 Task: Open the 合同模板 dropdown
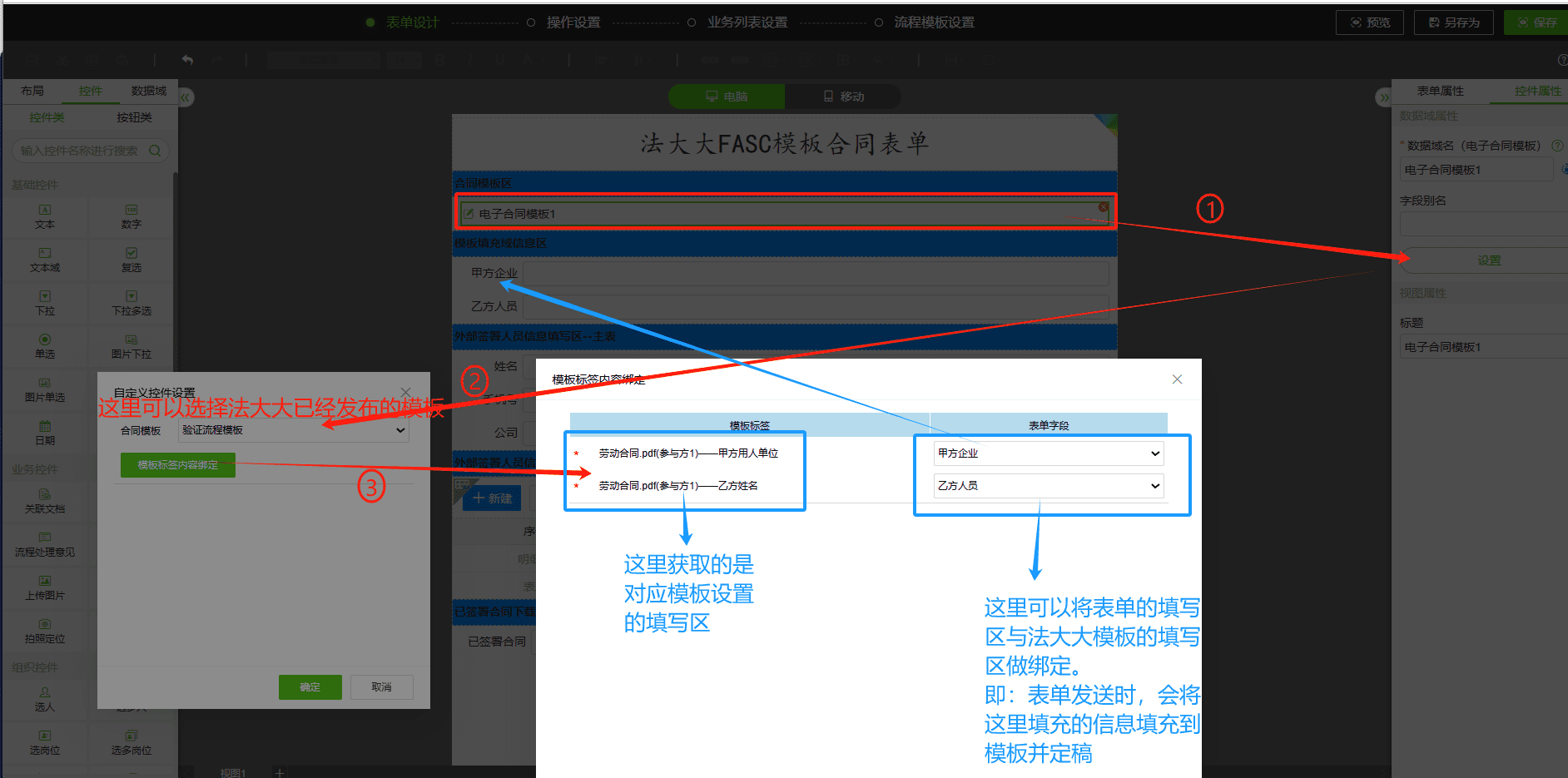coord(294,430)
